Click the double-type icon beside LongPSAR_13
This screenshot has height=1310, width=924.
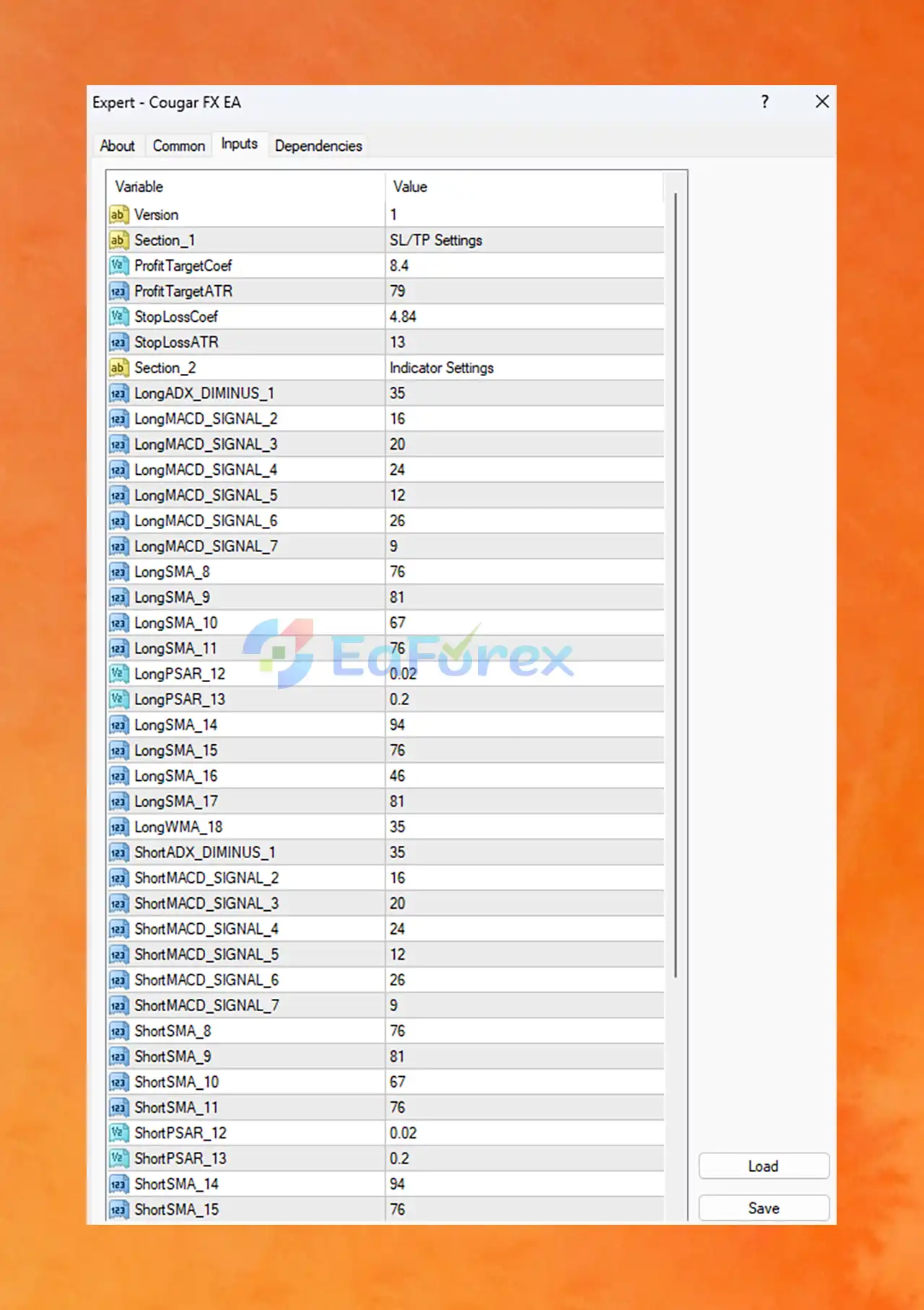coord(118,699)
